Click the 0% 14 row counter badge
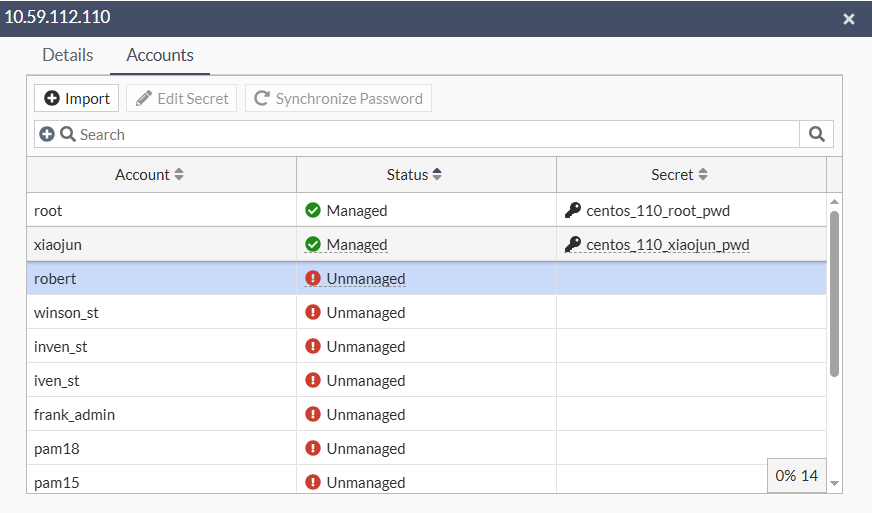This screenshot has width=872, height=513. (796, 476)
